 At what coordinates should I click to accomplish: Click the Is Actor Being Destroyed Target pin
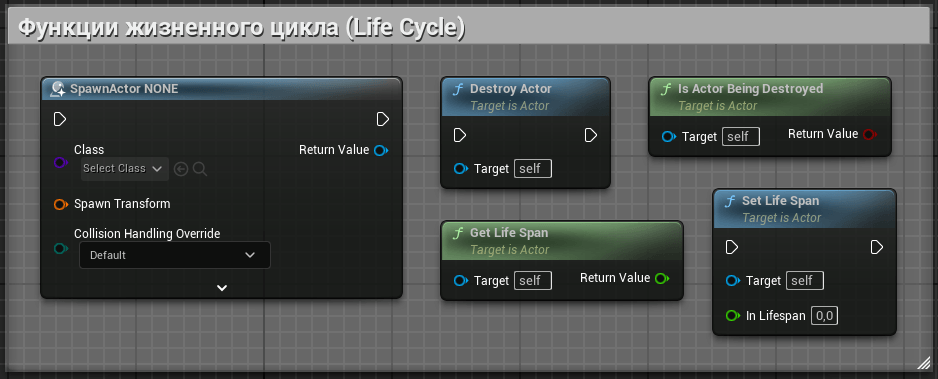point(669,136)
